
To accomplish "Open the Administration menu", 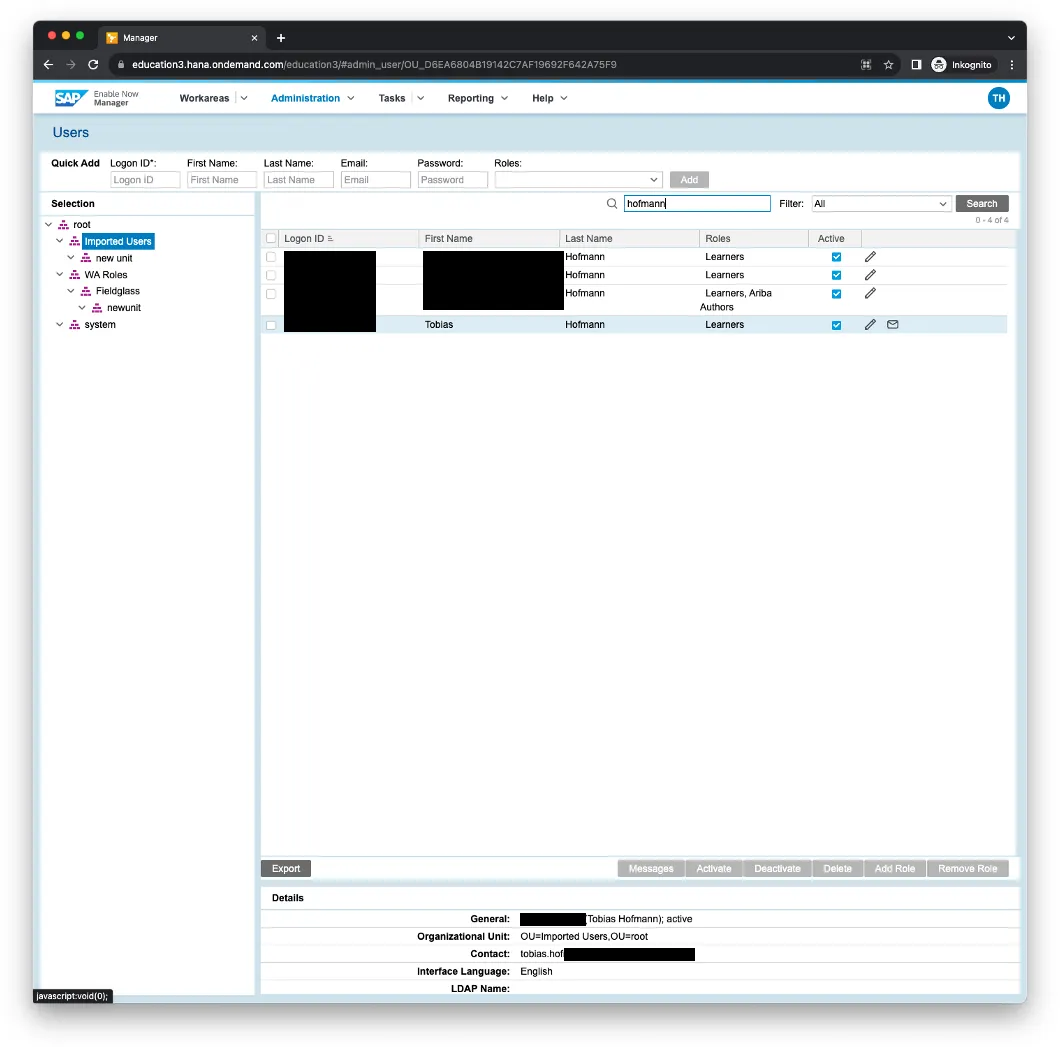I will click(312, 98).
